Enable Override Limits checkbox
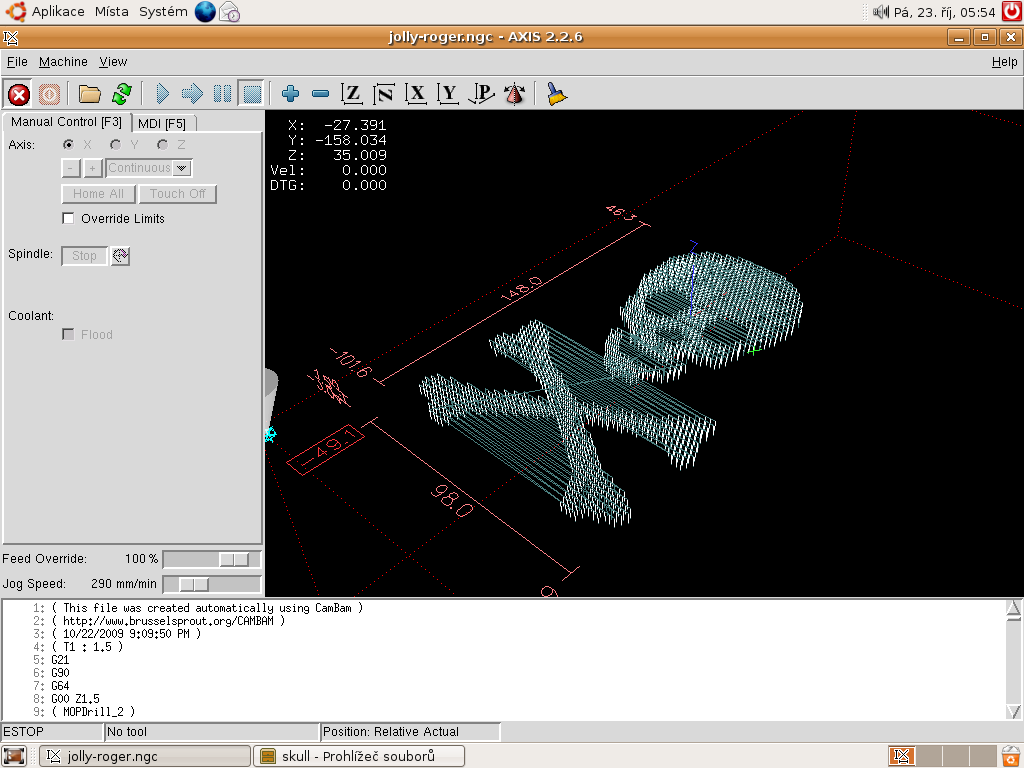Screen dimensions: 1024x768 point(69,219)
